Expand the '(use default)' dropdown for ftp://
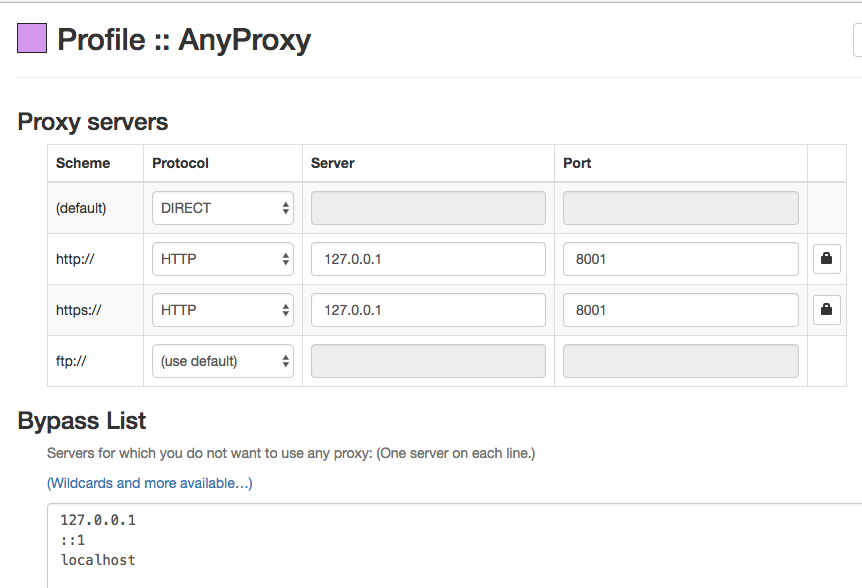The width and height of the screenshot is (862, 588). [222, 360]
